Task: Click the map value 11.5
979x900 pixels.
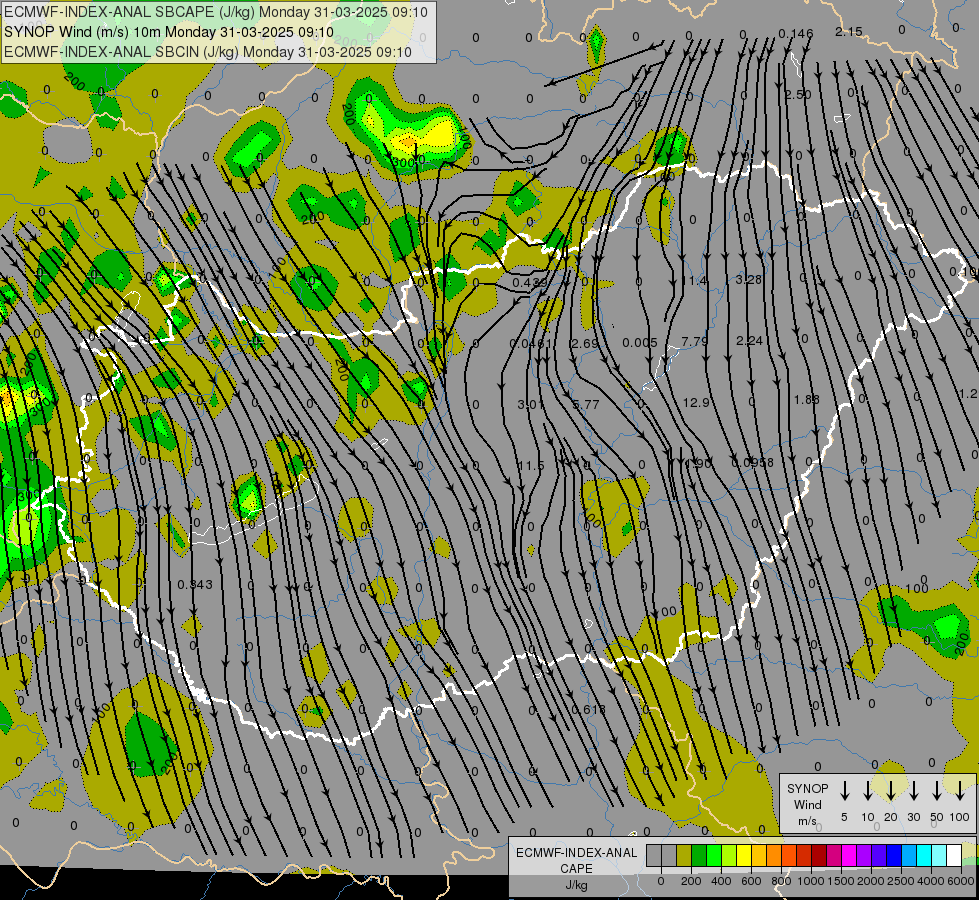Action: pos(531,465)
